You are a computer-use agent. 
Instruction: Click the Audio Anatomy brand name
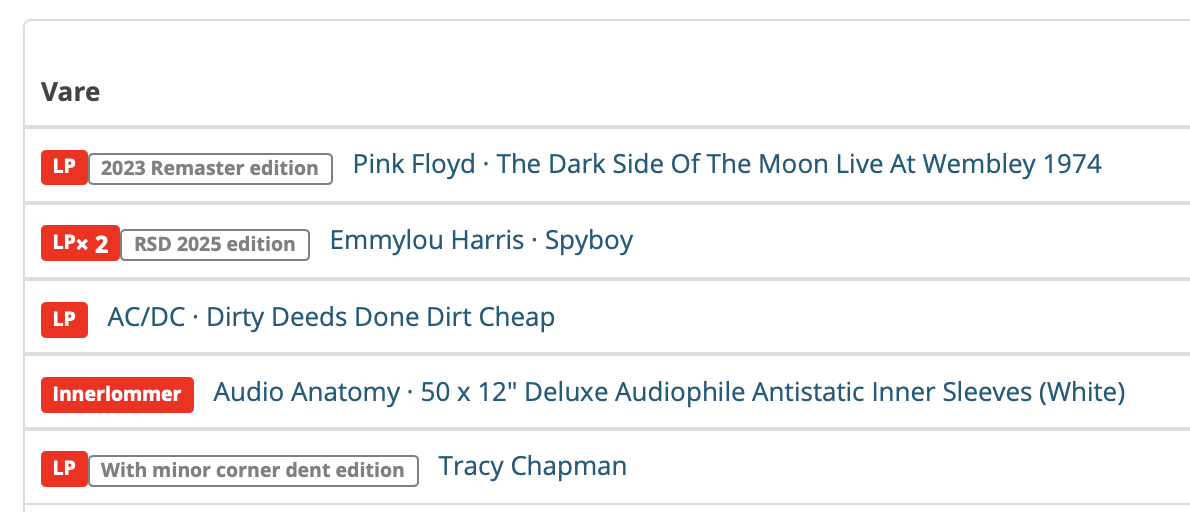306,392
